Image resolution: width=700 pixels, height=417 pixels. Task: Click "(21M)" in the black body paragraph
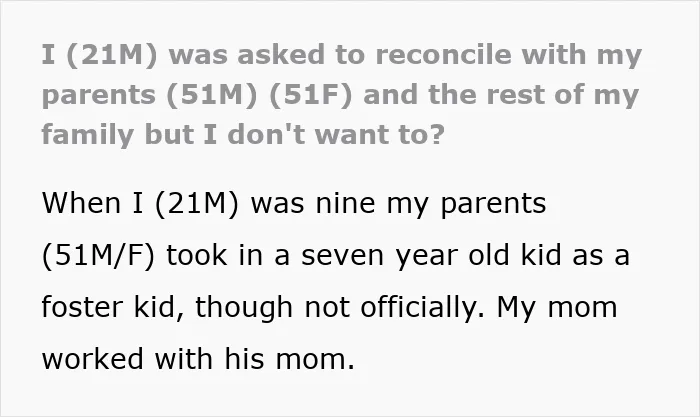197,204
